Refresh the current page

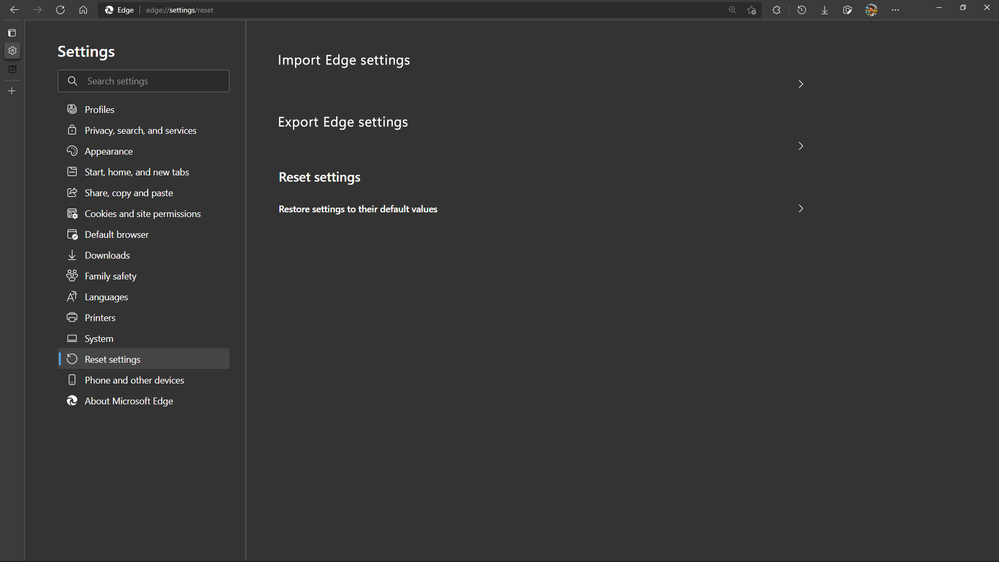(60, 10)
